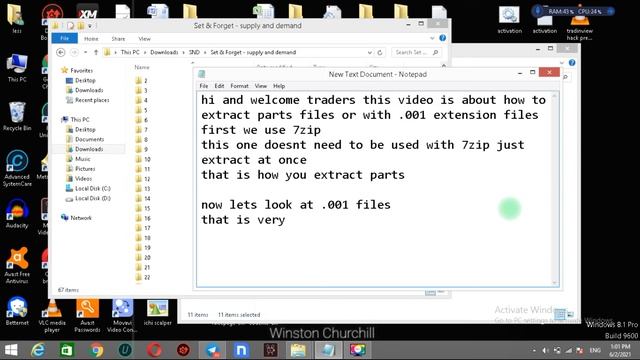Refresh the Set & Forget folder view
This screenshot has width=640, height=360.
click(x=380, y=52)
